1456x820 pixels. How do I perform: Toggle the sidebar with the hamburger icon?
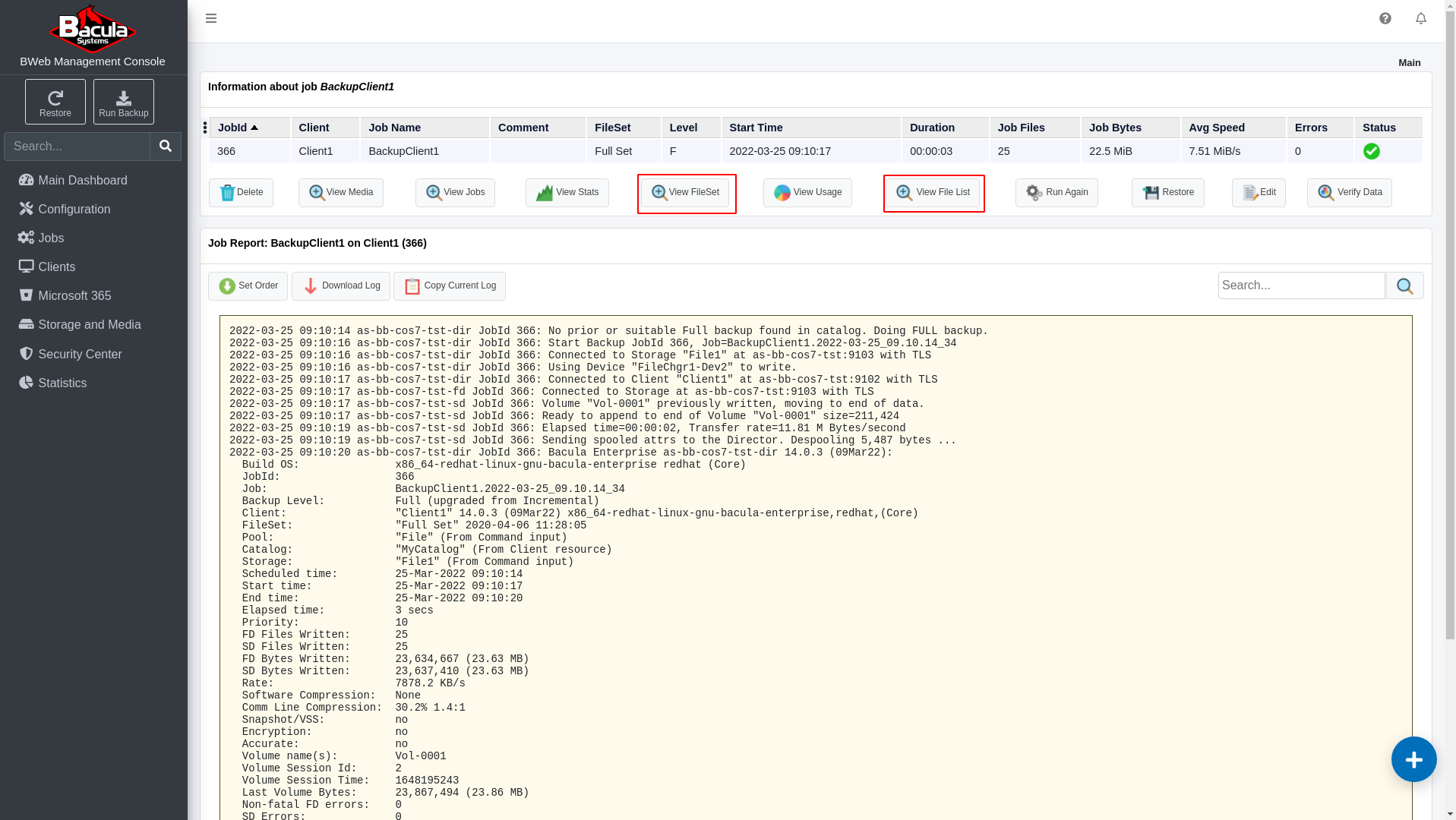tap(211, 18)
